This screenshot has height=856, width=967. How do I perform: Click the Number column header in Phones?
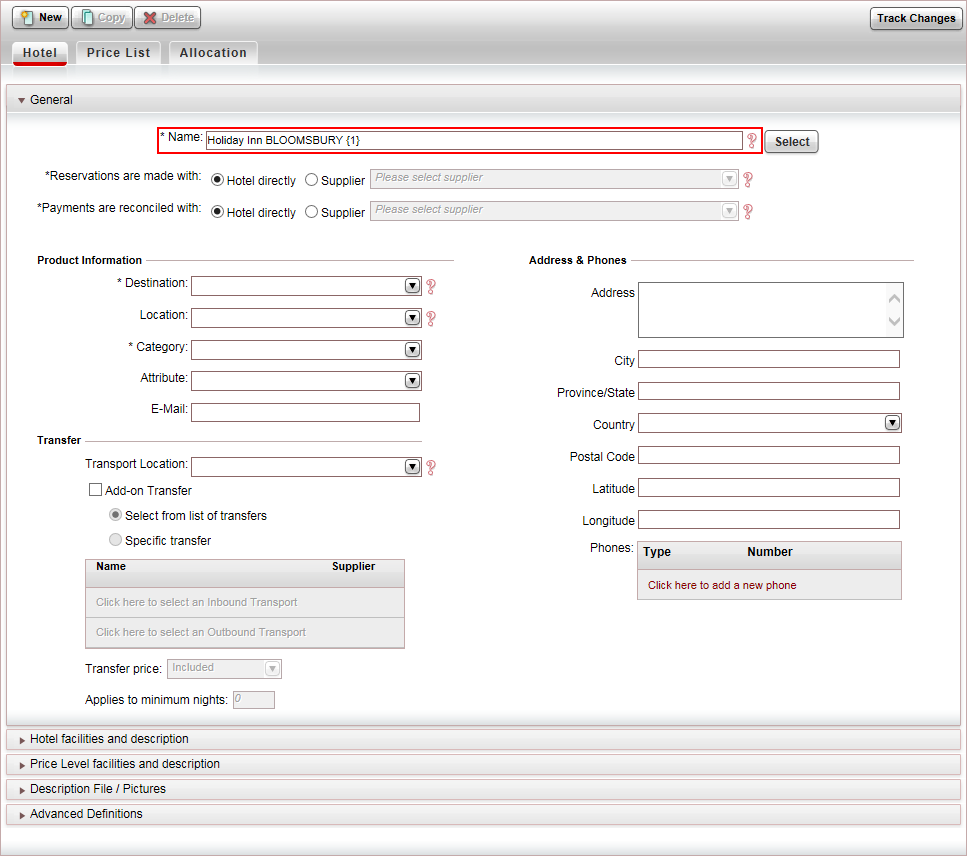click(770, 552)
